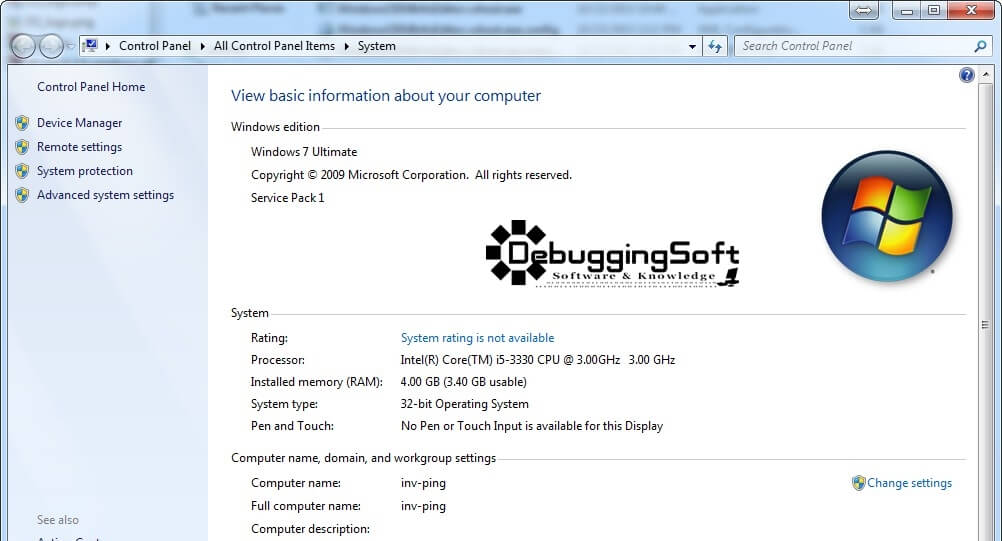Click the computer icon in address bar
This screenshot has width=1002, height=541.
[91, 46]
